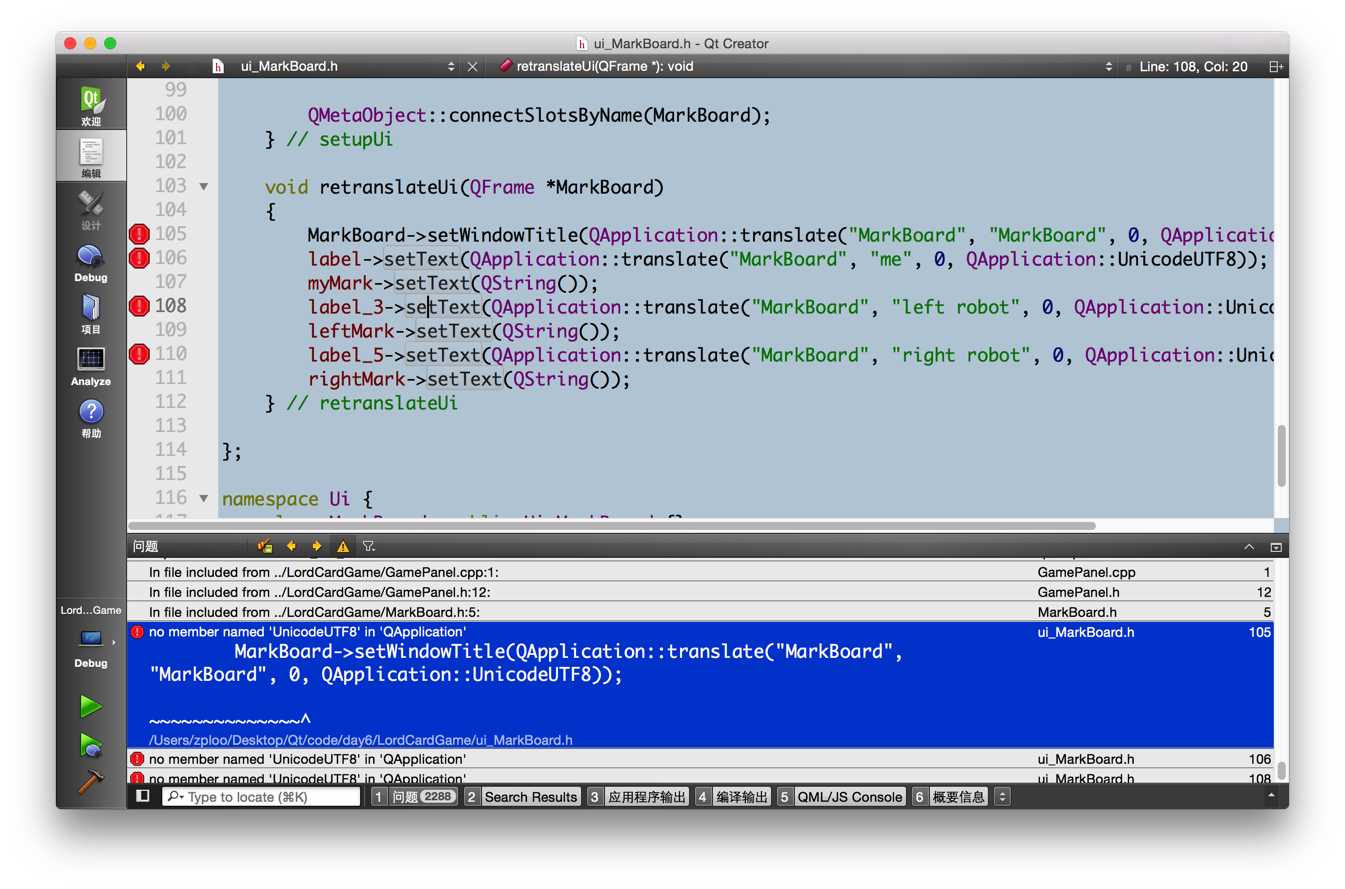The image size is (1345, 889).
Task: Open the Search Results output tab
Action: coord(522,797)
